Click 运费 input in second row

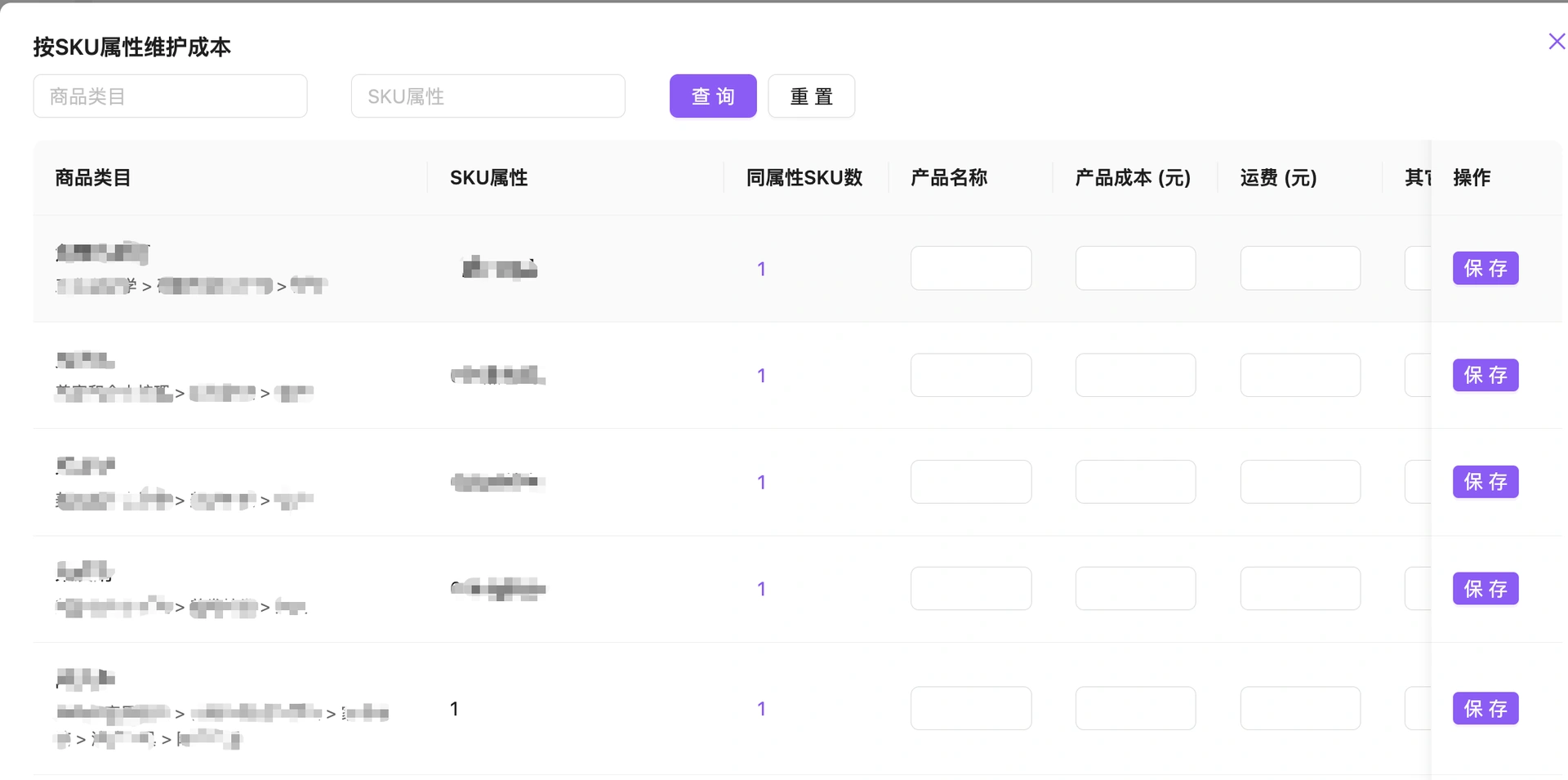click(x=1300, y=375)
